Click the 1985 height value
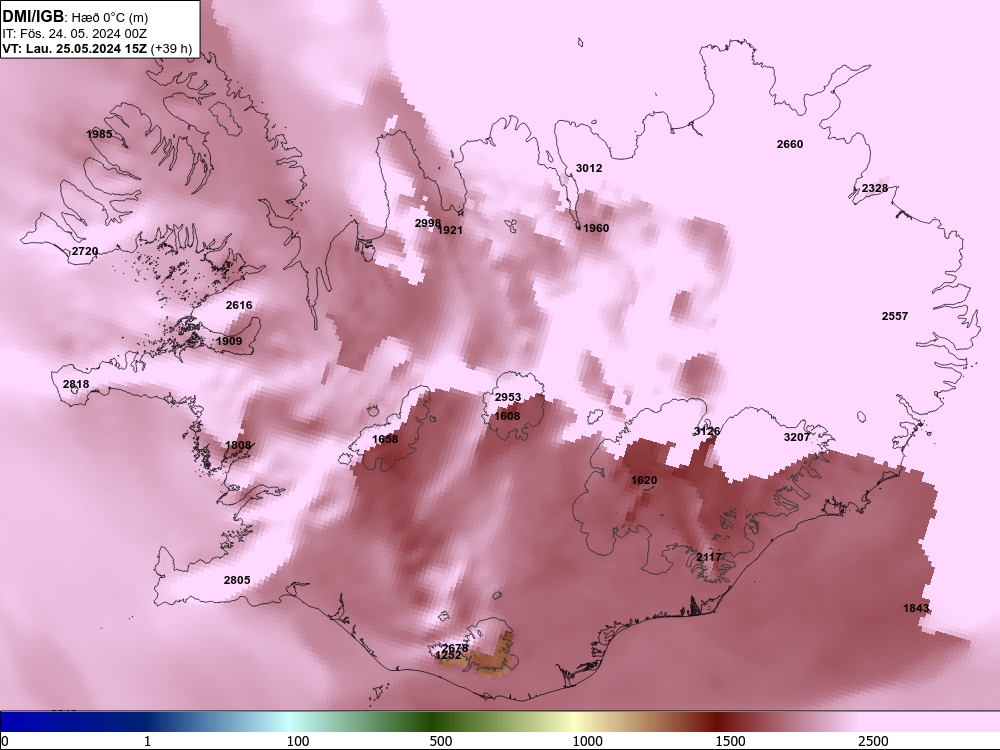Screen dimensions: 1000x750 (99, 134)
